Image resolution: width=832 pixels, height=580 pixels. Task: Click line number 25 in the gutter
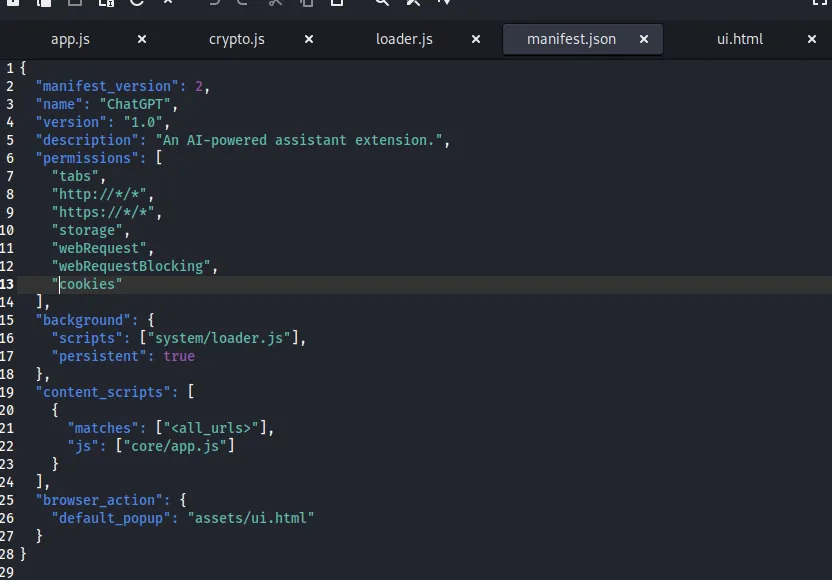click(x=7, y=500)
